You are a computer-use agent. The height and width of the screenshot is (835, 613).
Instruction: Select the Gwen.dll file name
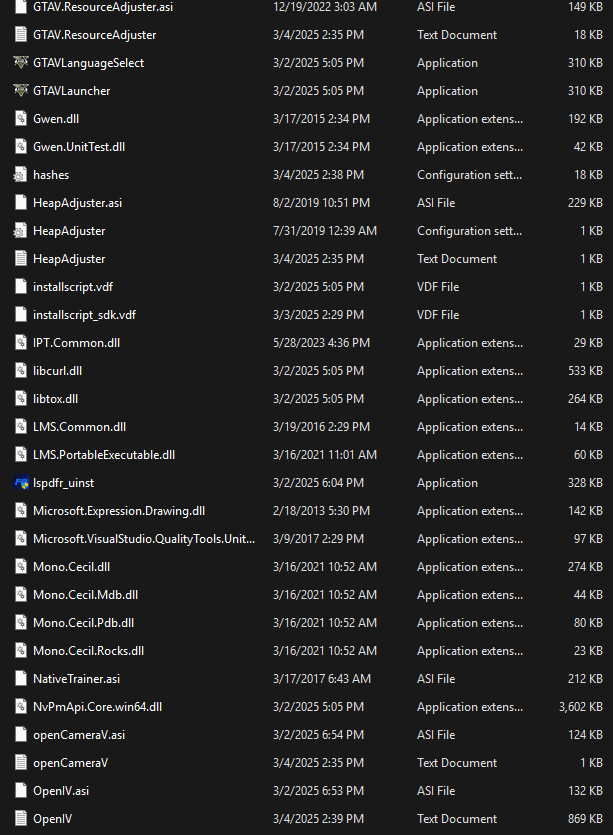point(56,119)
